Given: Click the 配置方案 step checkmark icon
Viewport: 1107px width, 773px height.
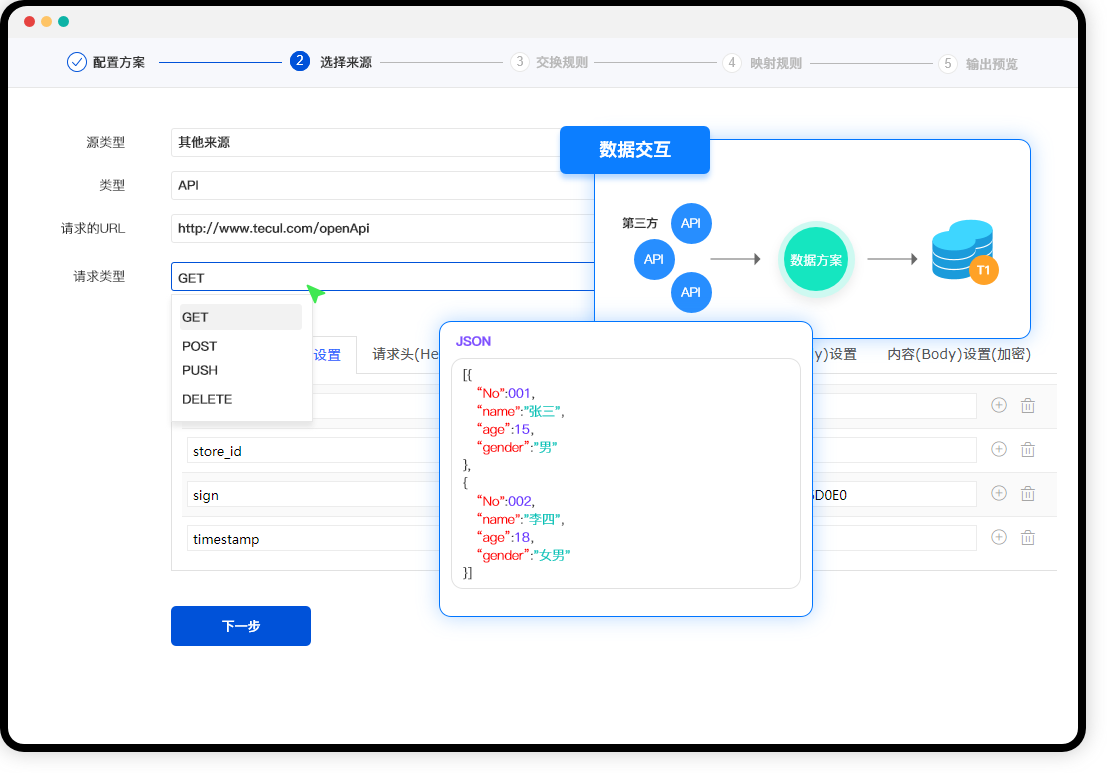Looking at the screenshot, I should [76, 62].
